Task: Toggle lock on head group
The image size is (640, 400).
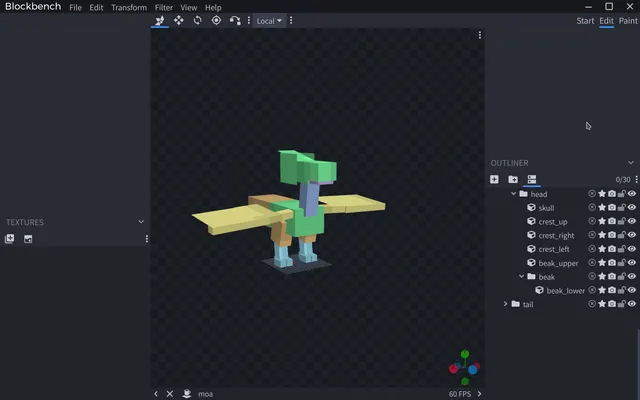Action: tap(622, 193)
